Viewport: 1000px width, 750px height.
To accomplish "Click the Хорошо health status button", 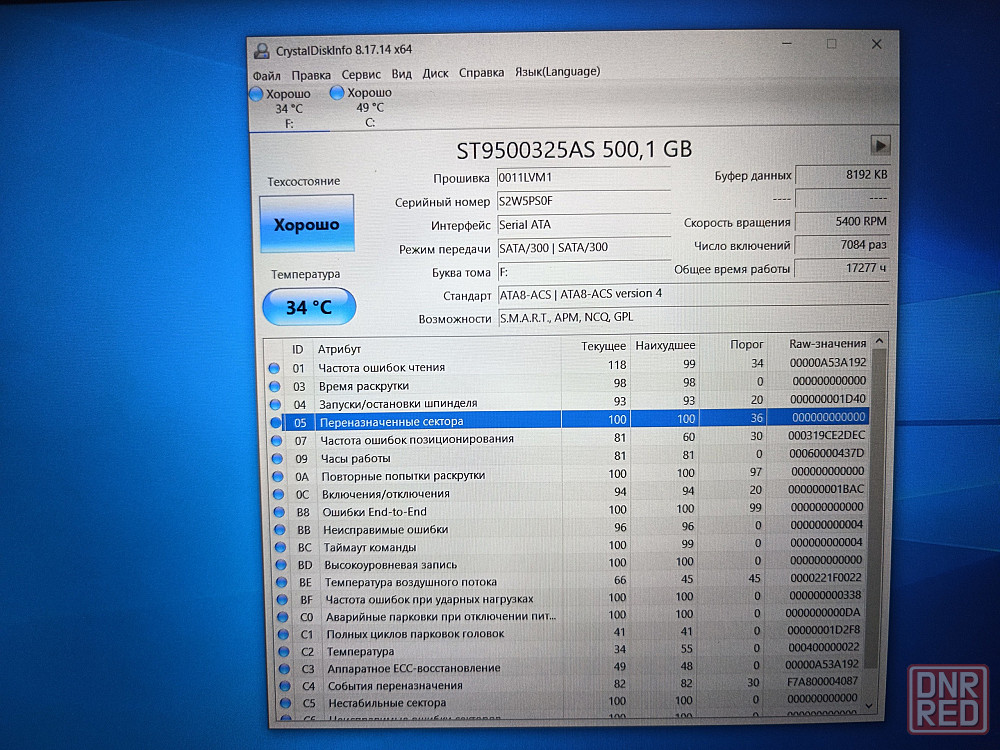I will point(307,224).
